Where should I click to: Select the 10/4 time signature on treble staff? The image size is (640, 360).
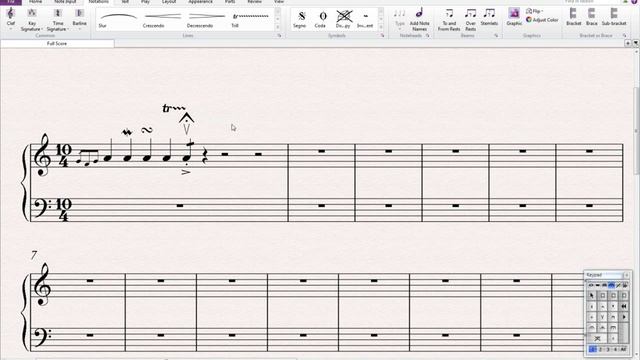click(63, 156)
